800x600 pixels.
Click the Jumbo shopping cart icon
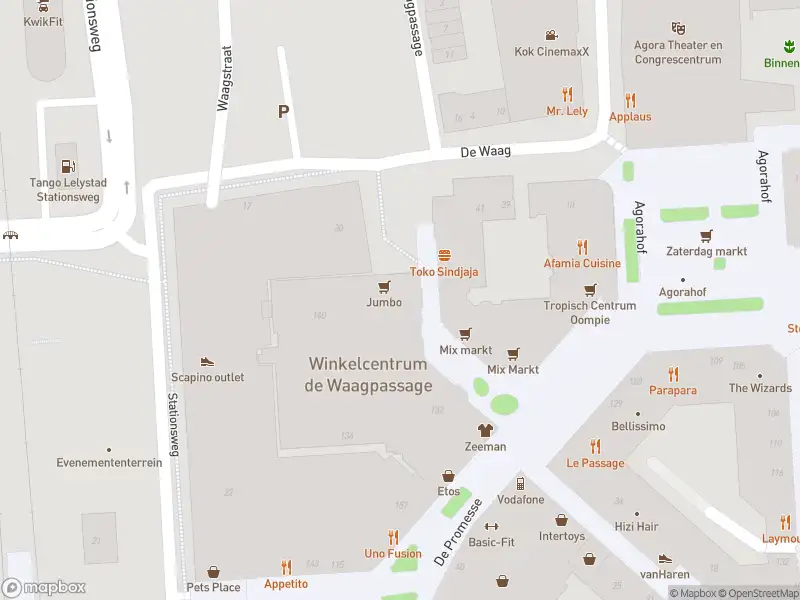click(384, 287)
